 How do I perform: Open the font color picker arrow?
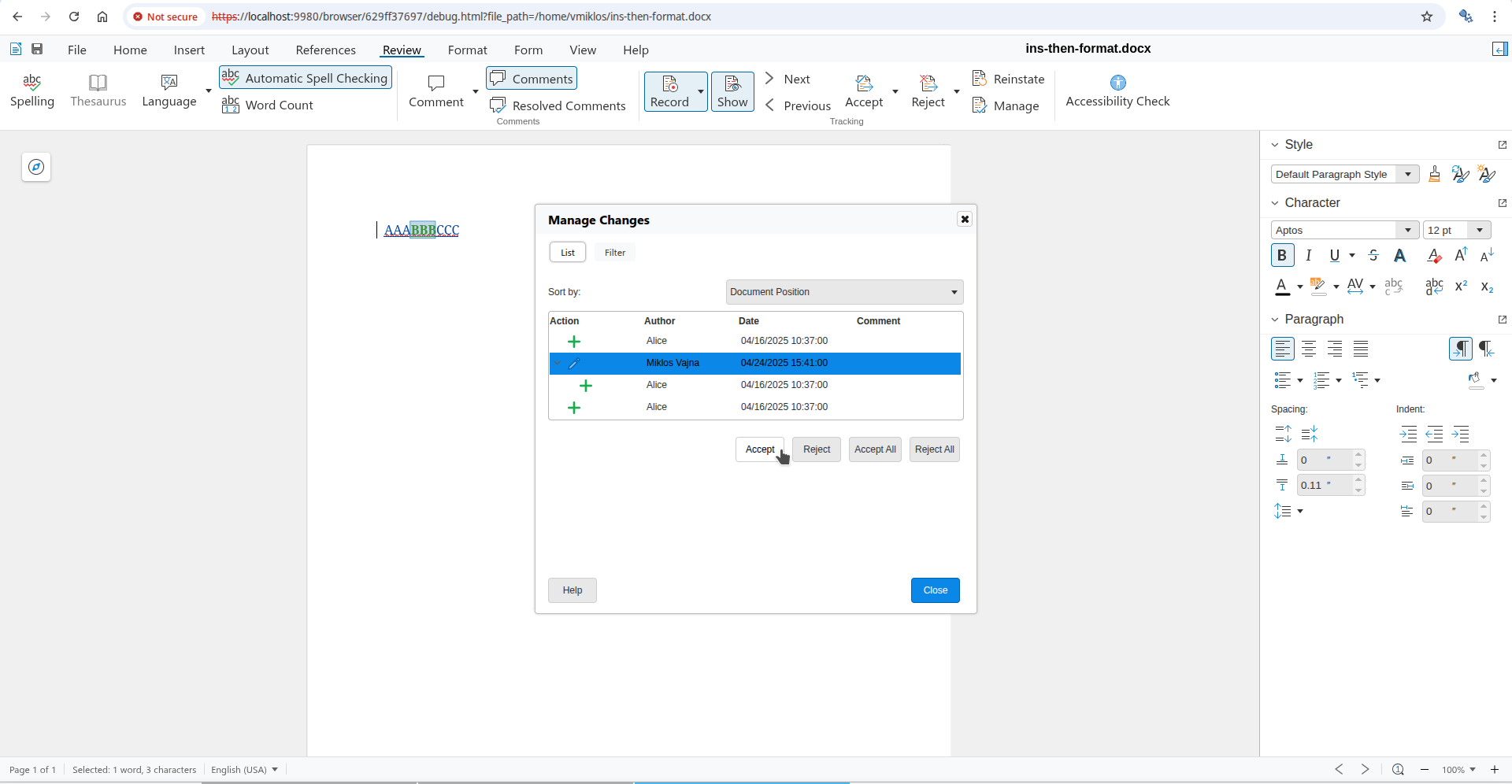click(x=1299, y=287)
